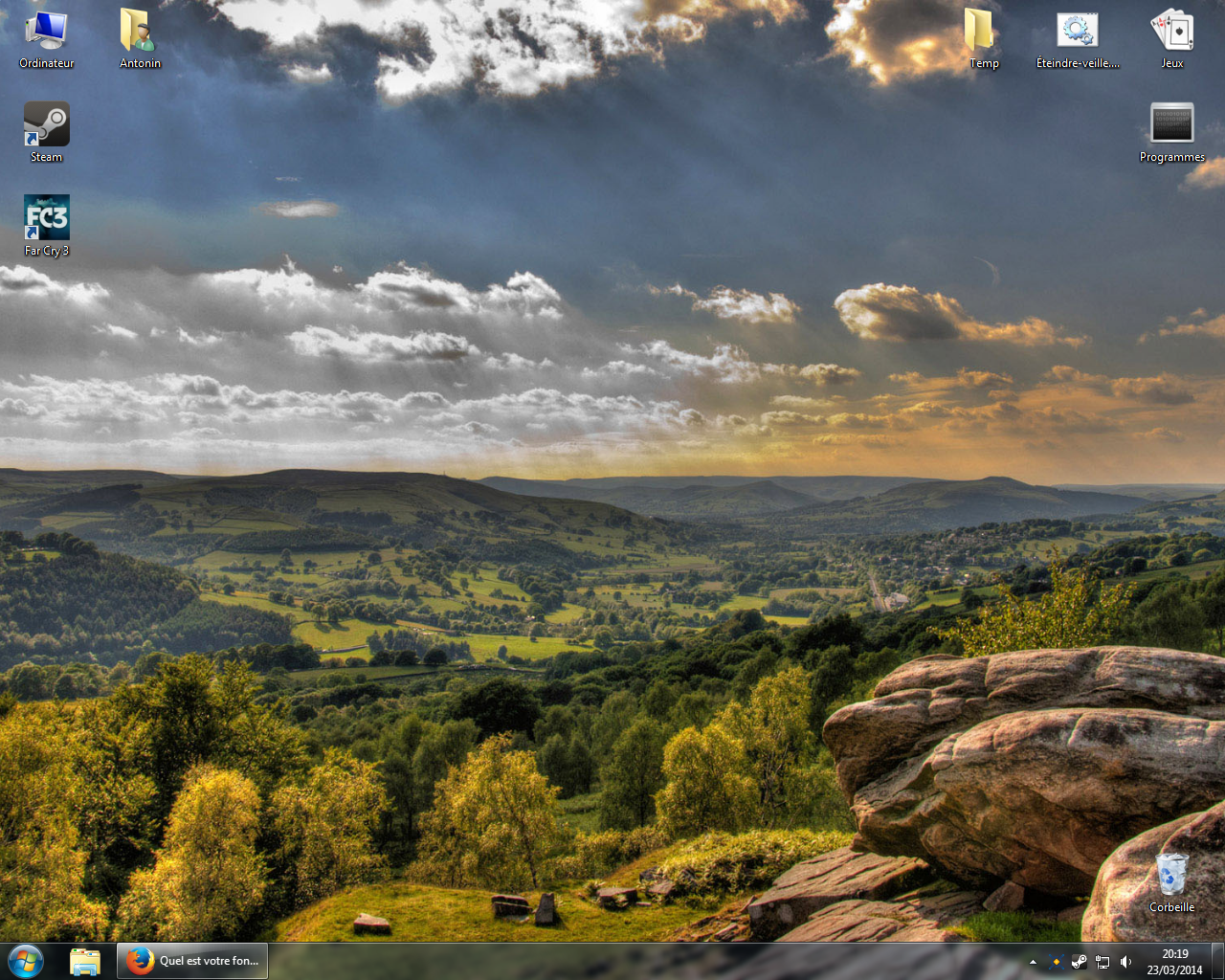Select the Far Cry 3 shortcut
Image resolution: width=1225 pixels, height=980 pixels.
point(46,219)
